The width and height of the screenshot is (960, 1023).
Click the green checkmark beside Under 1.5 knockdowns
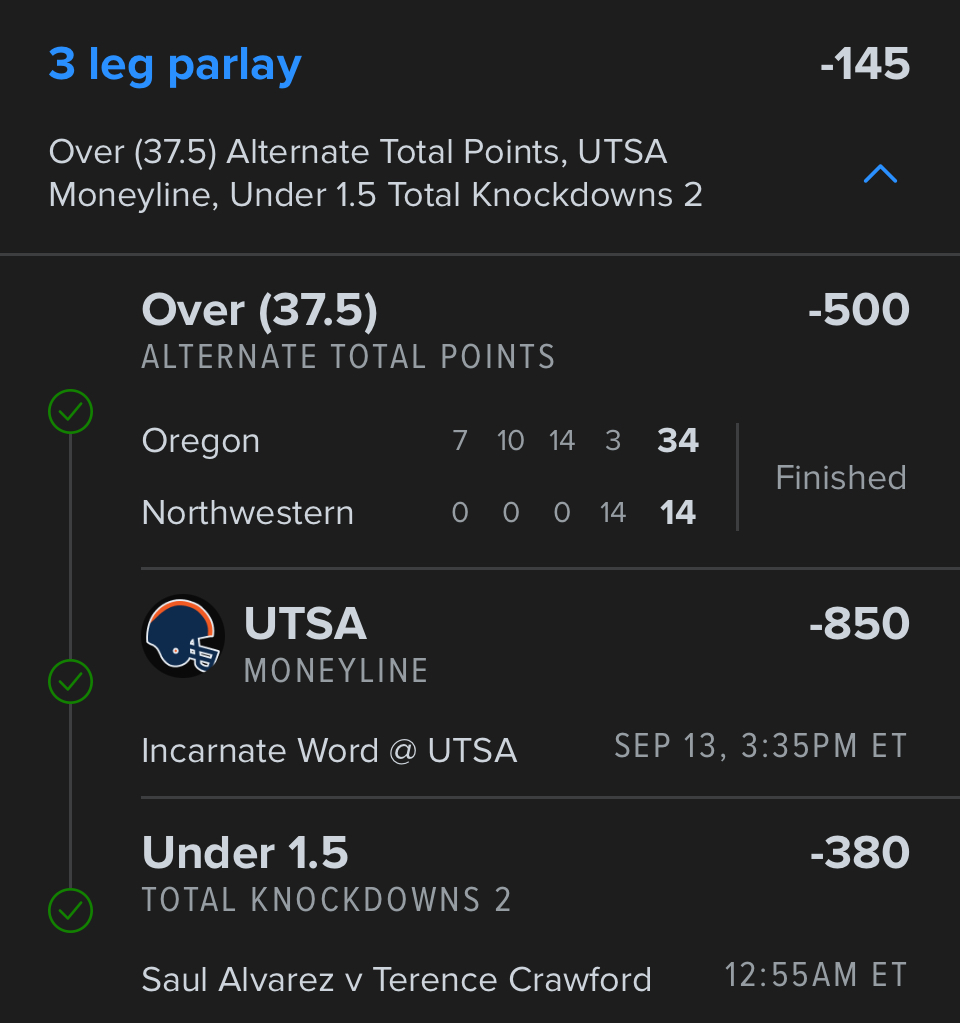point(71,910)
